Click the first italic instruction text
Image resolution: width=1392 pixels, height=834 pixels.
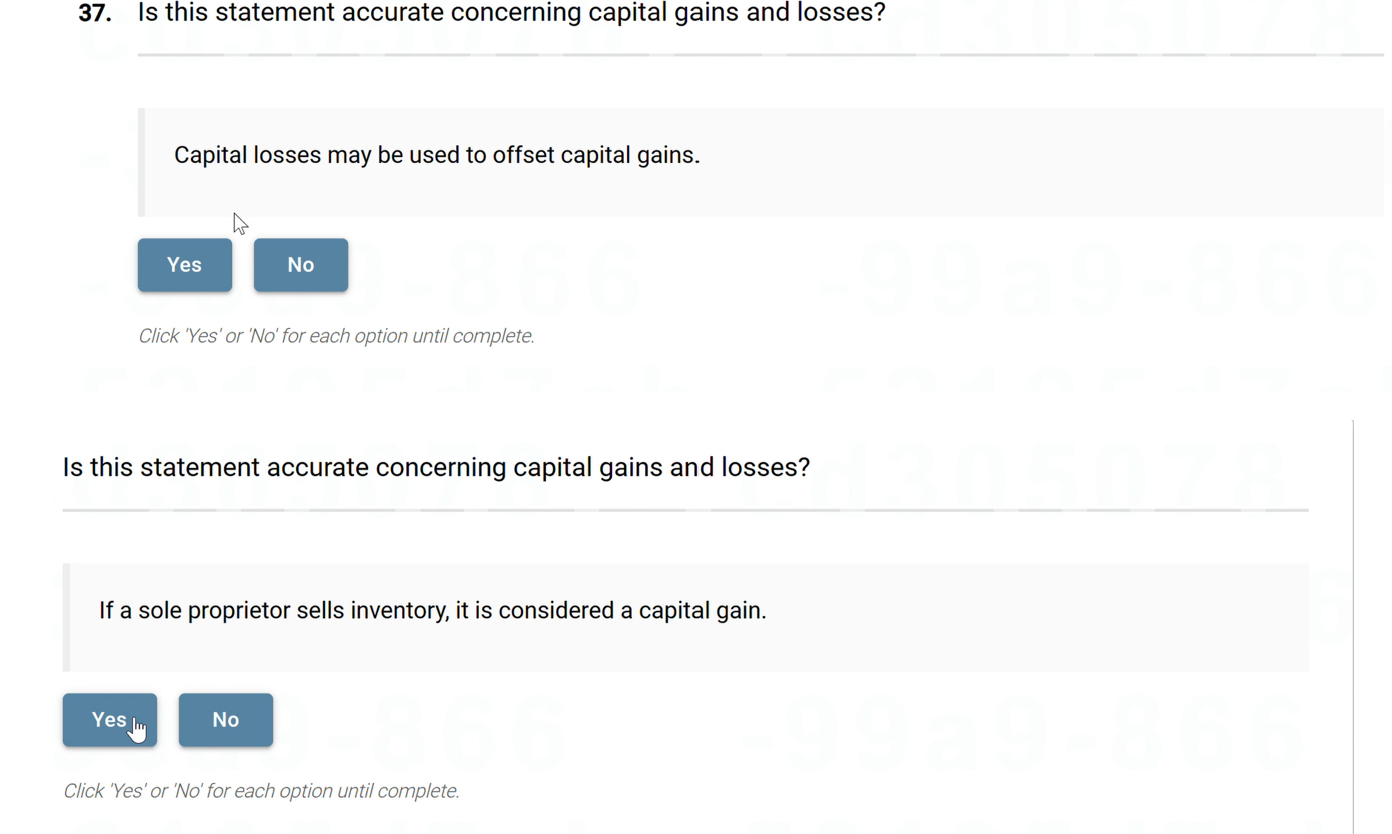point(336,336)
